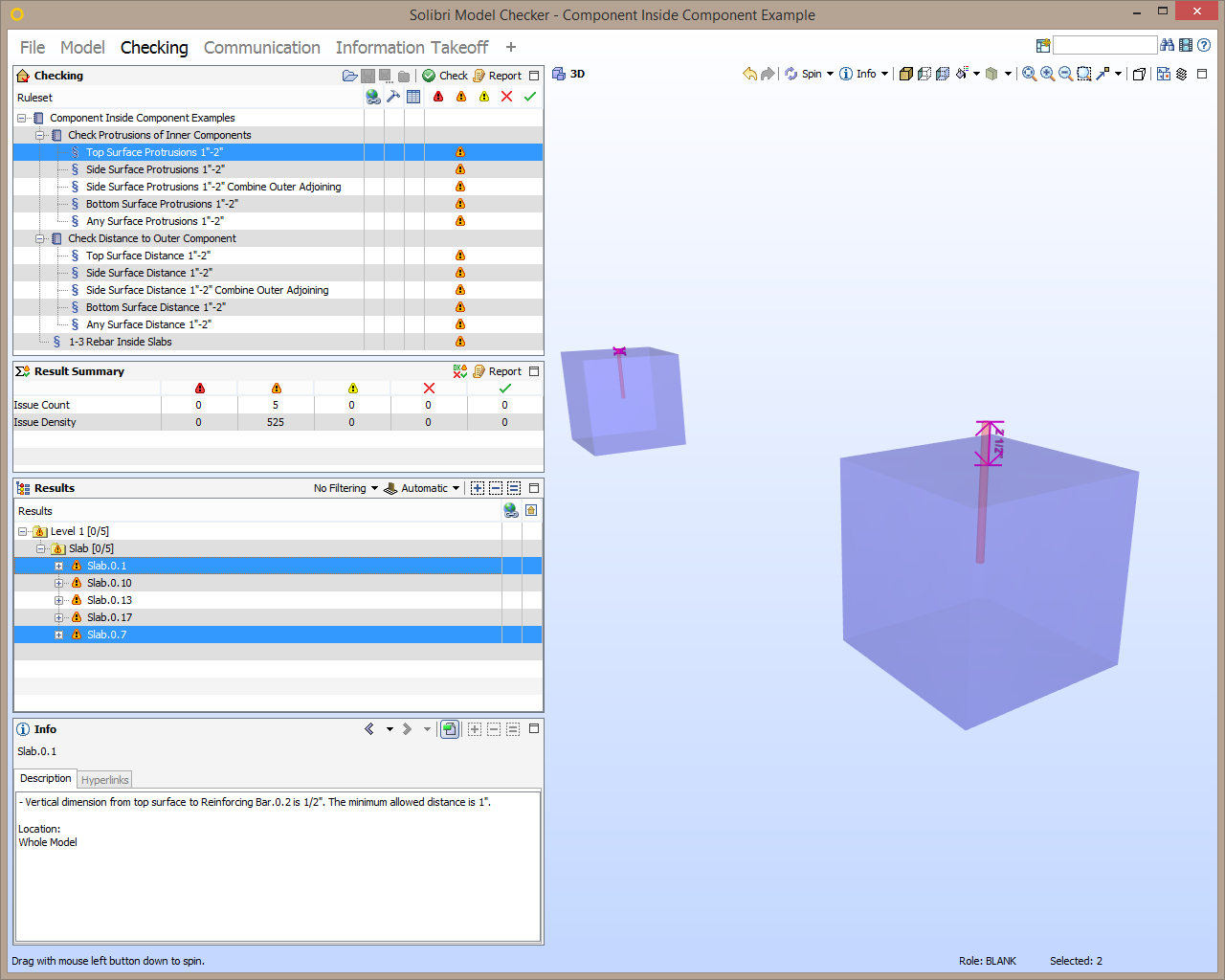Click the hyperlink globe icon in Ruleset header
Viewport: 1225px width, 980px height.
tap(373, 97)
